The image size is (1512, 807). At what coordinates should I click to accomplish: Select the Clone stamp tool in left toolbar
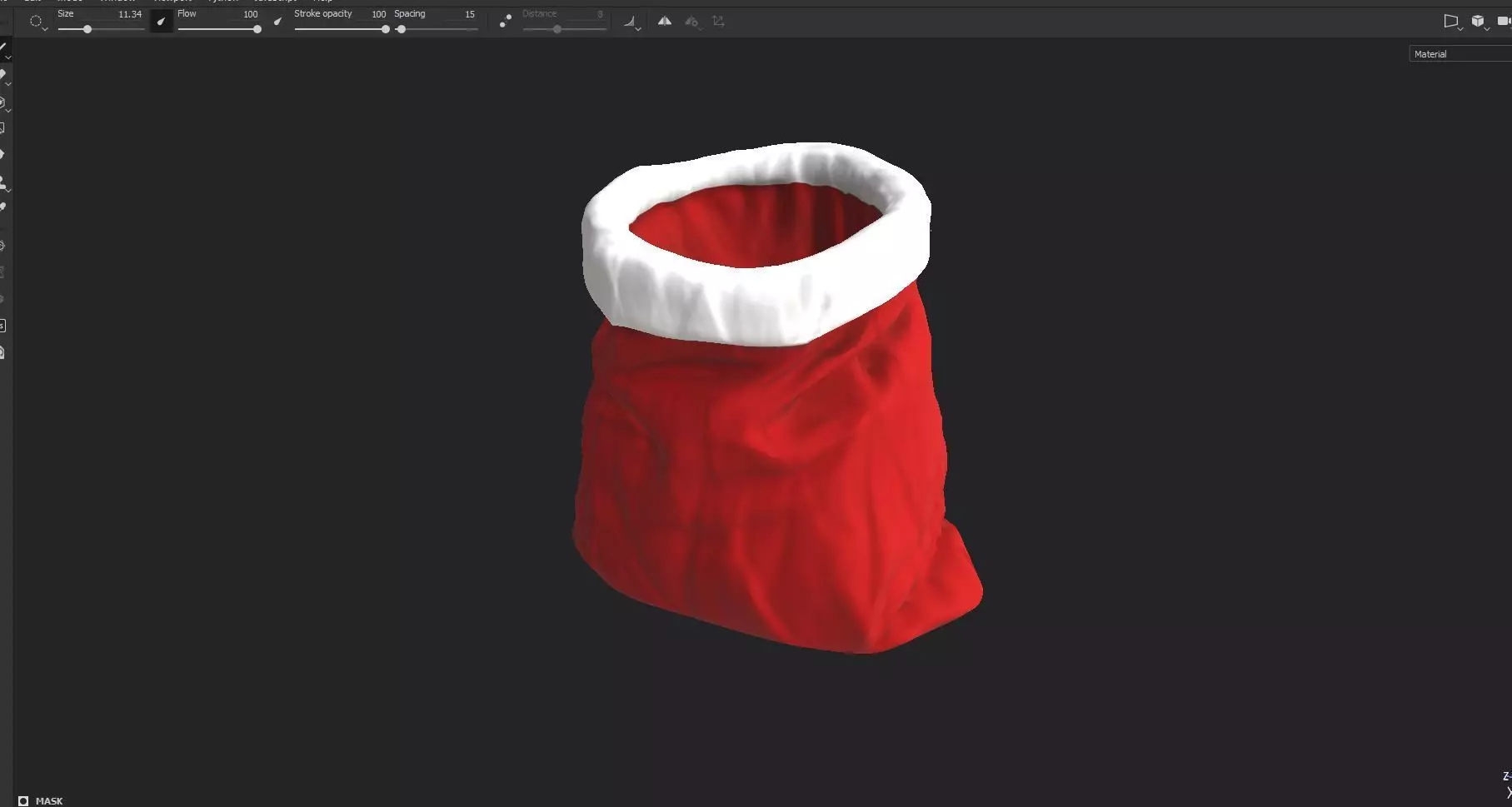click(x=3, y=182)
